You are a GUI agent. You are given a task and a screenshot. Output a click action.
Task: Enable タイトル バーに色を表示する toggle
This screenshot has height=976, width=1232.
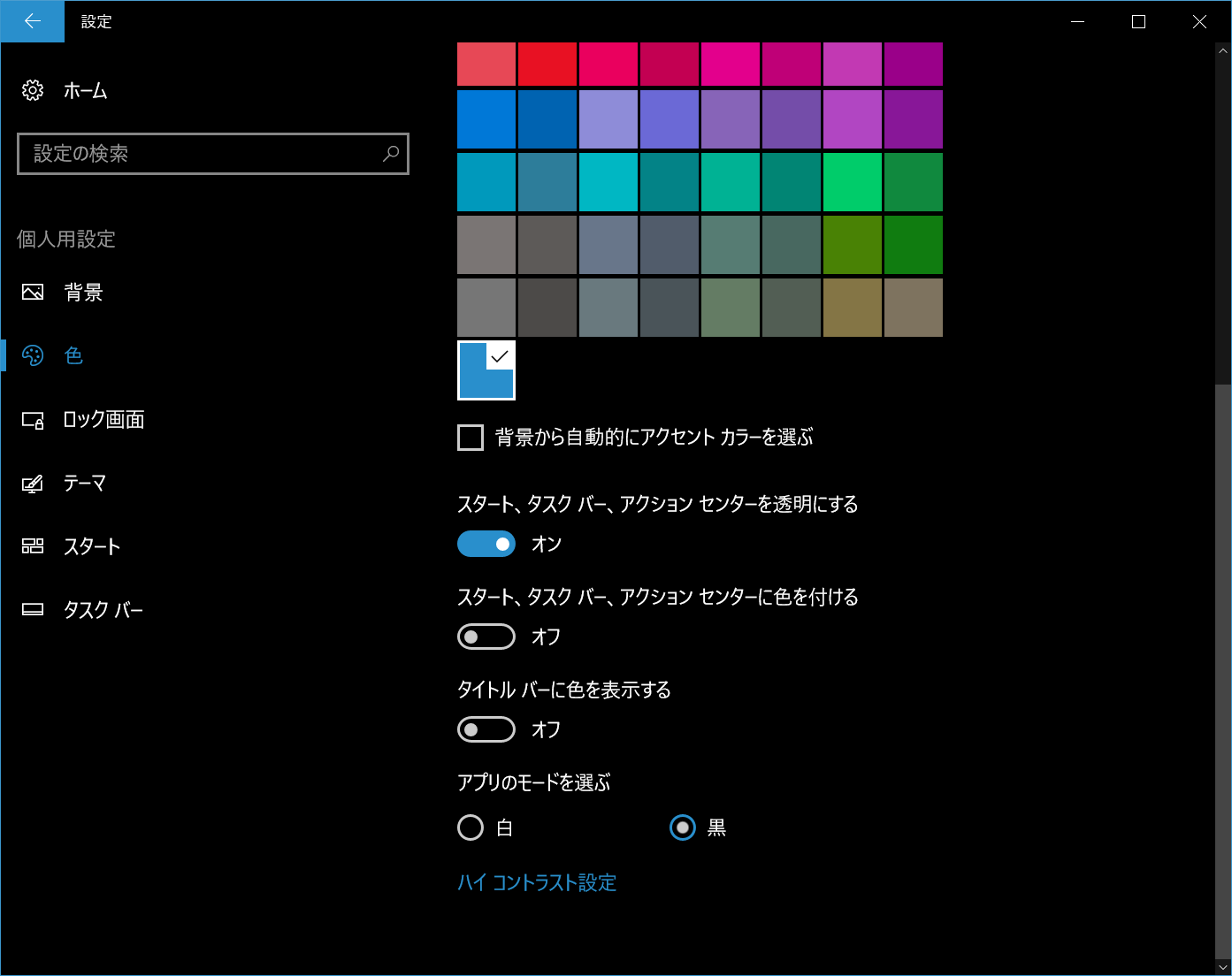click(x=486, y=729)
